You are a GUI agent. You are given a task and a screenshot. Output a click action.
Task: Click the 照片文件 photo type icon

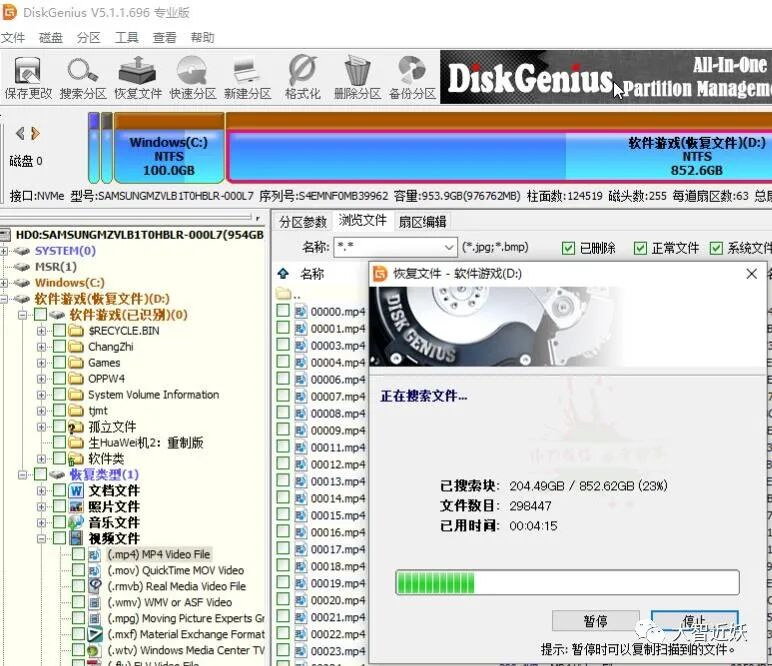pos(76,507)
